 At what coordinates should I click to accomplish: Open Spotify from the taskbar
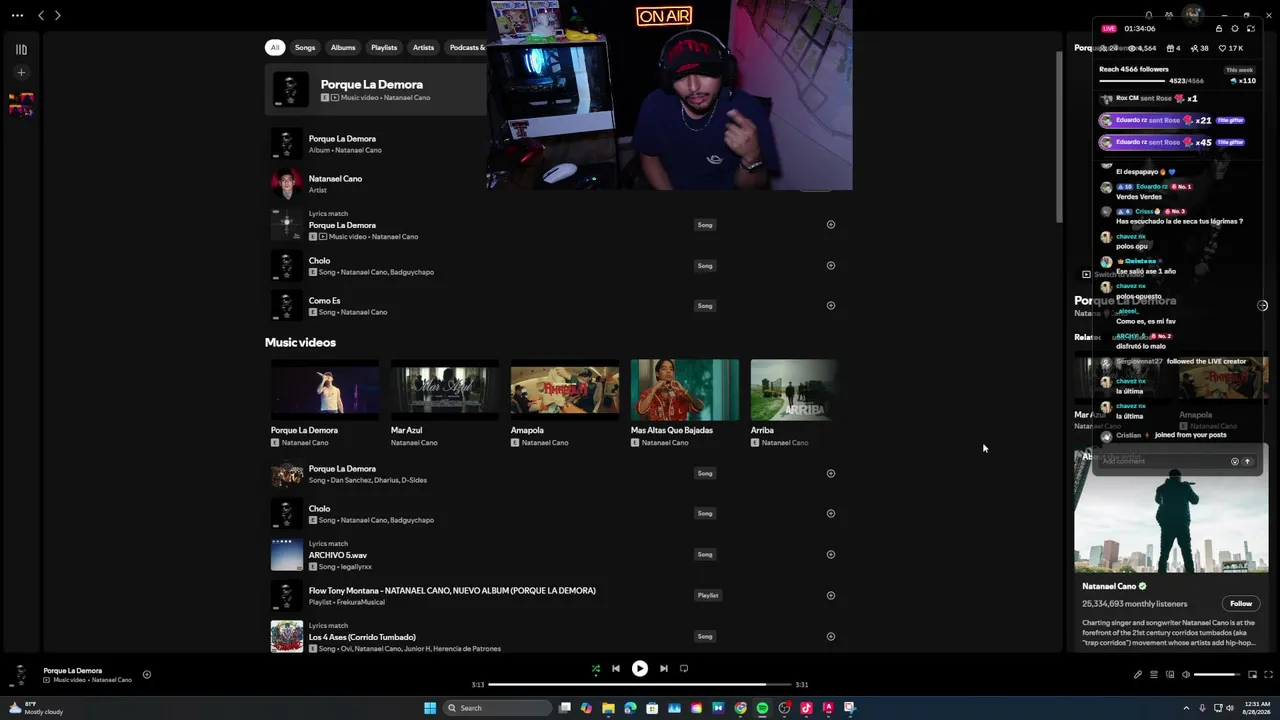tap(762, 708)
